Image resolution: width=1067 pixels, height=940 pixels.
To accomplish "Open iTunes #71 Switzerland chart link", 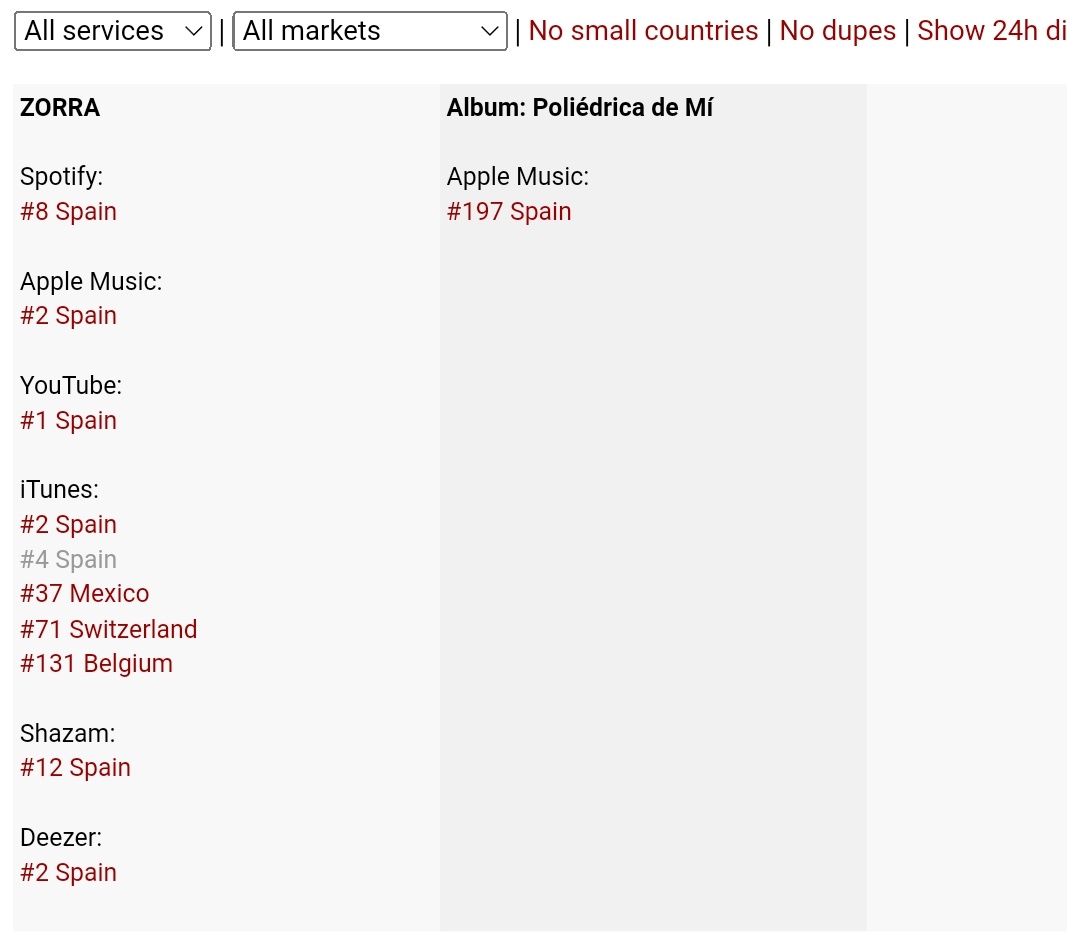I will (108, 630).
